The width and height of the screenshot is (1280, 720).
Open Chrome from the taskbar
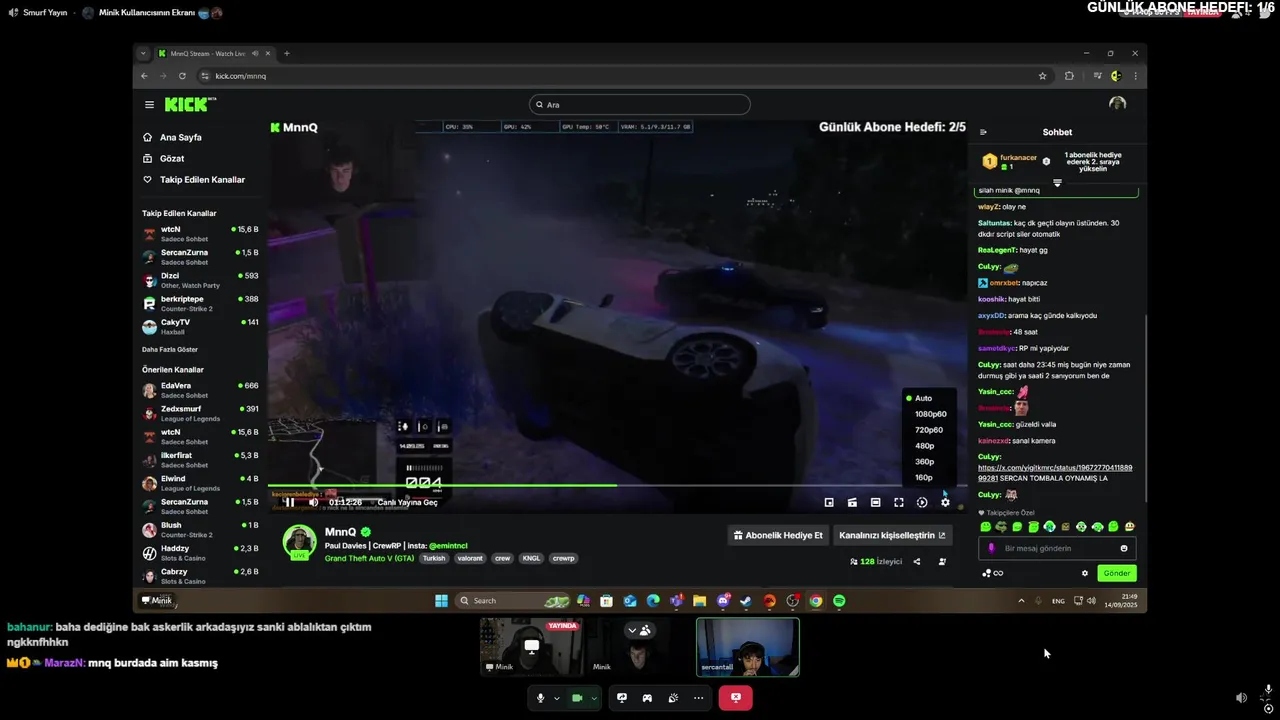[x=816, y=601]
